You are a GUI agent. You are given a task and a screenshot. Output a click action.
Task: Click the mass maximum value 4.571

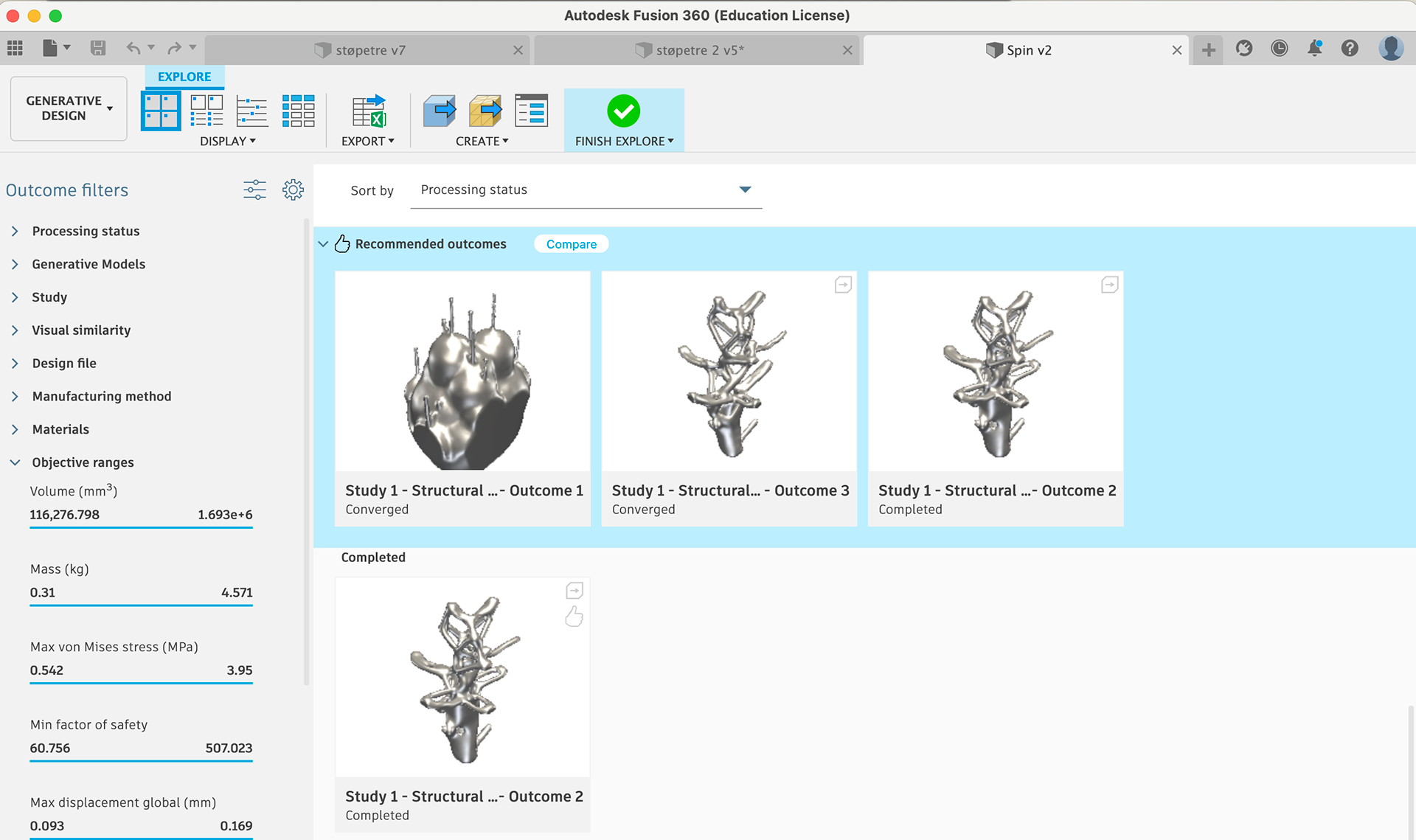tap(237, 592)
